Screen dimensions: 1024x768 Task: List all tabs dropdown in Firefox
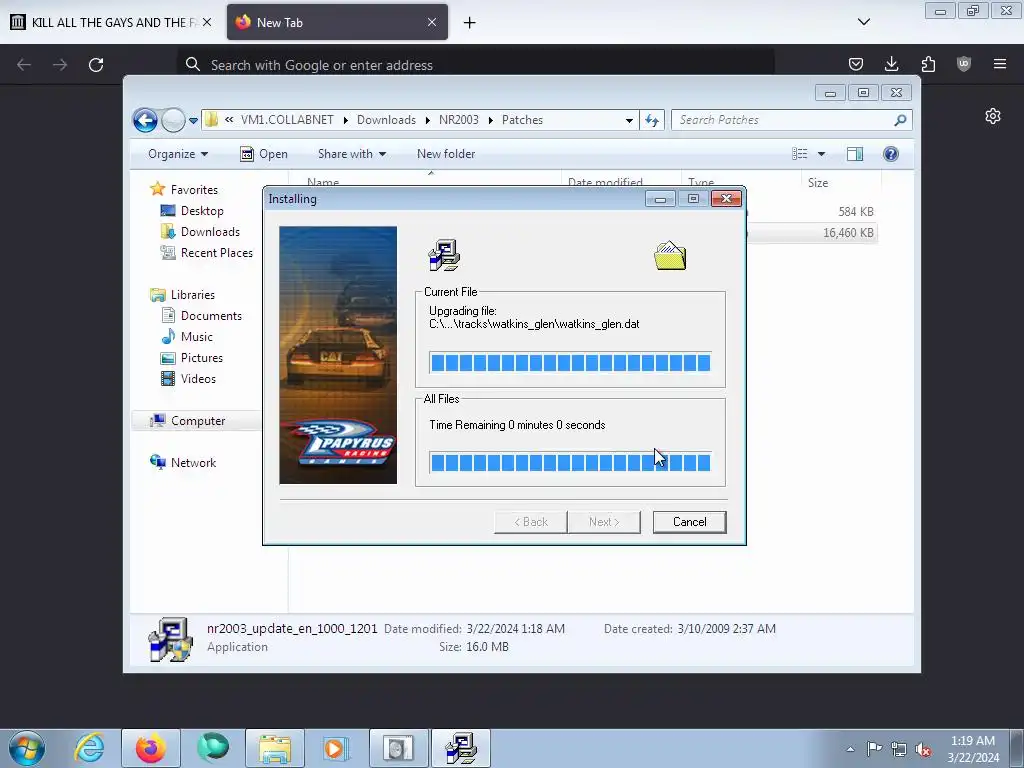(864, 22)
